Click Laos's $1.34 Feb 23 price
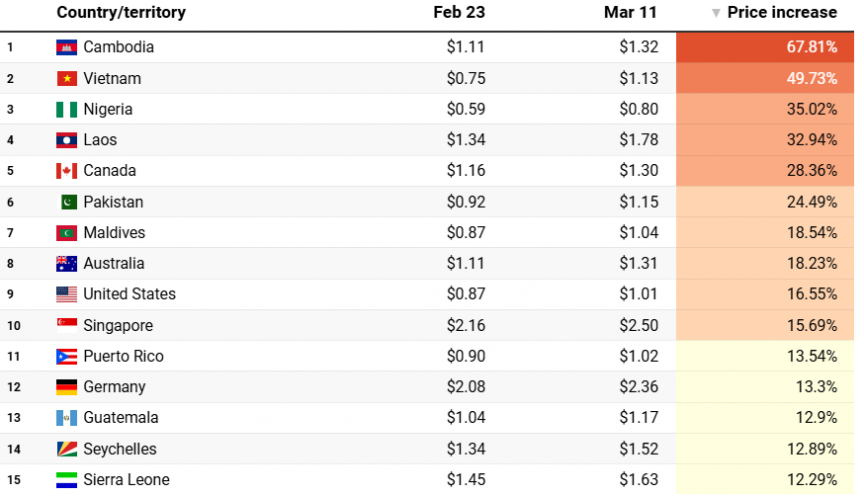Image resolution: width=864 pixels, height=496 pixels. pyautogui.click(x=466, y=140)
